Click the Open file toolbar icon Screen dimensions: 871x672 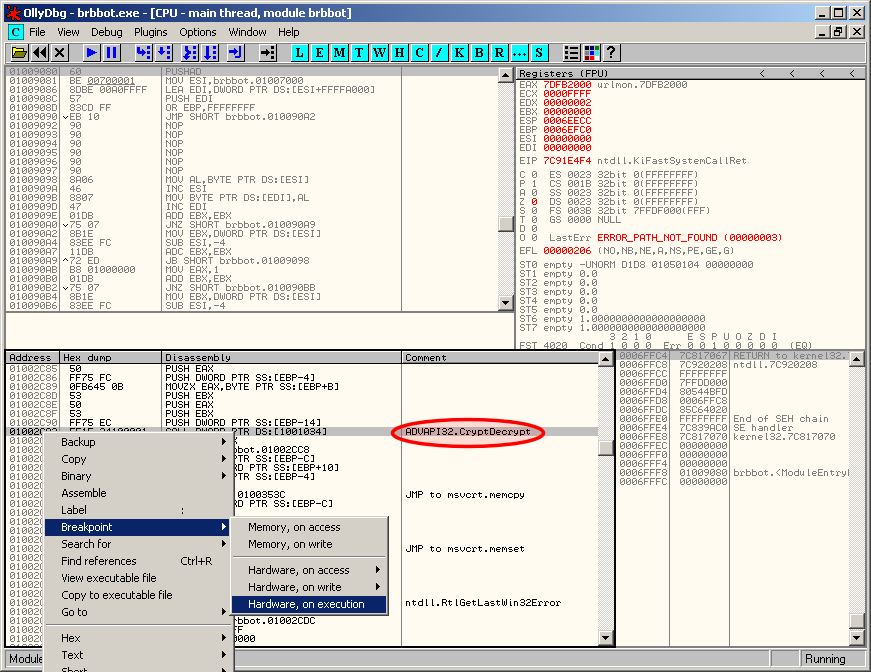click(x=18, y=52)
